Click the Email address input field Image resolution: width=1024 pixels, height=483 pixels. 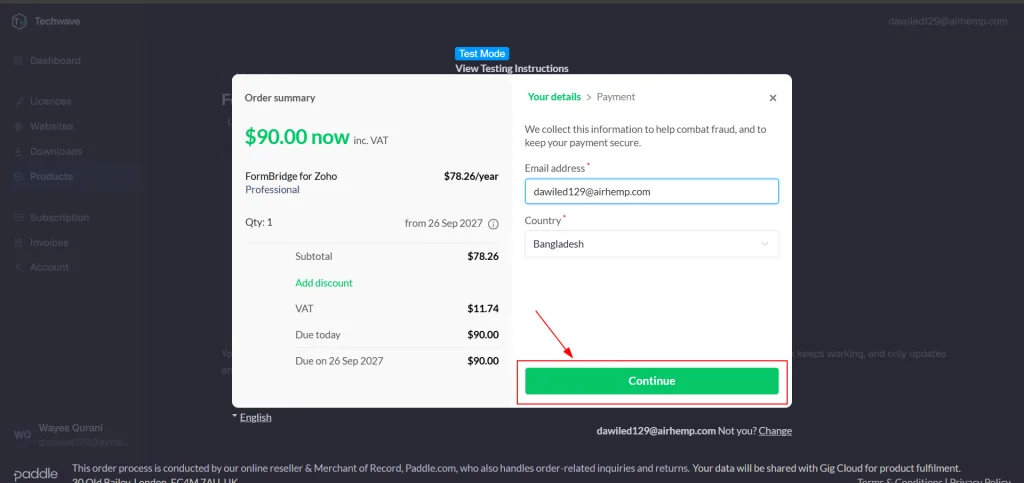point(651,192)
